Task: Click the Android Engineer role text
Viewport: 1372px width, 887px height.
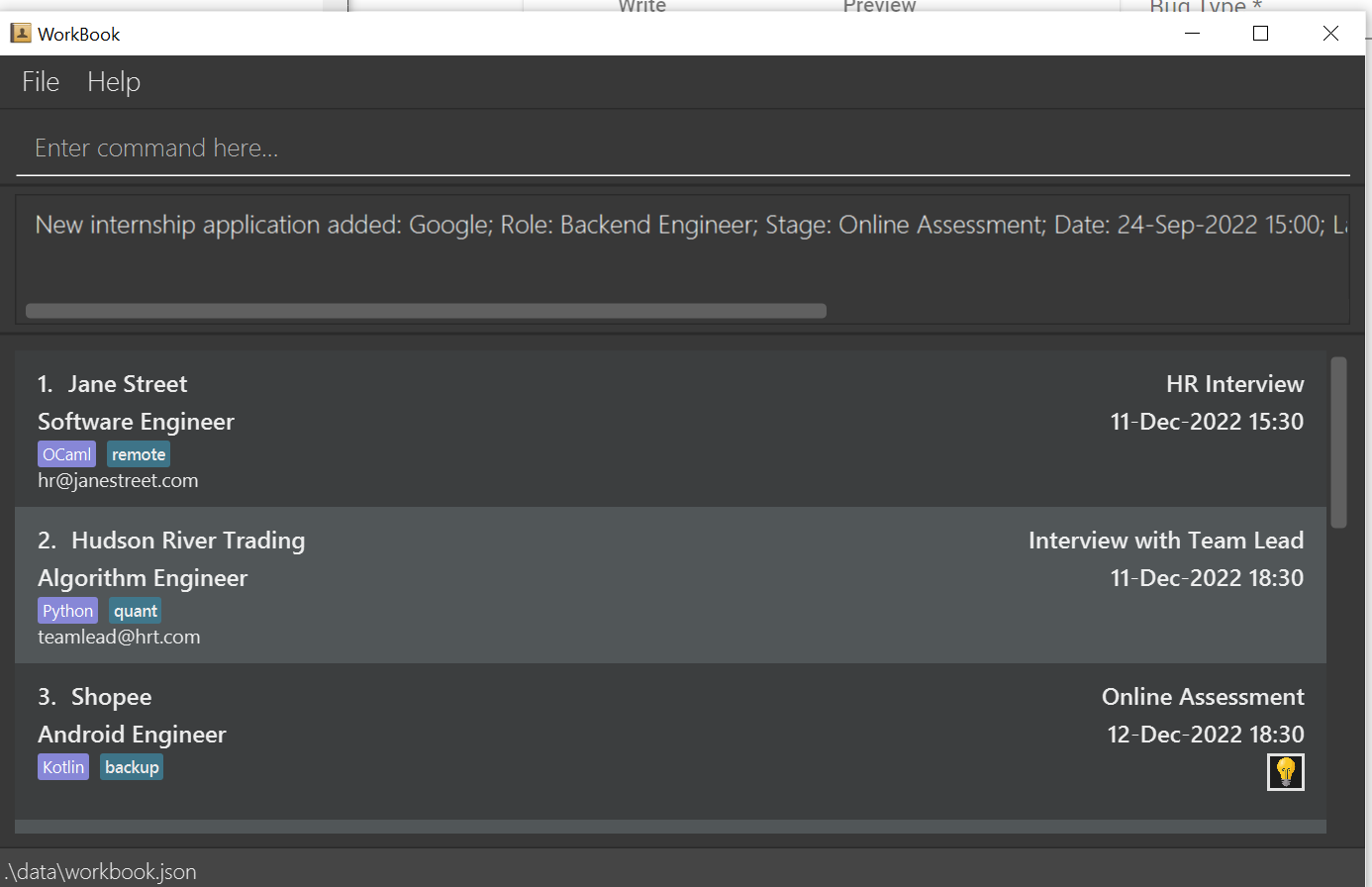Action: [x=133, y=735]
